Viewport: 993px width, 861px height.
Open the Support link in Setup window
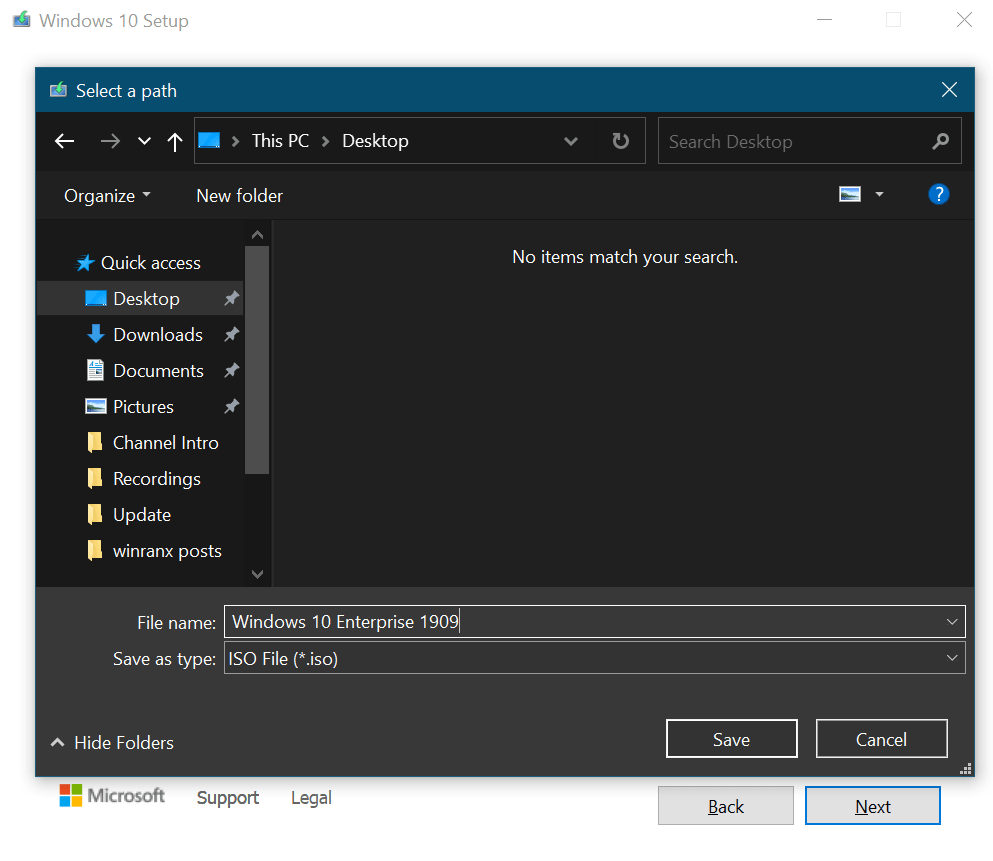click(x=227, y=798)
